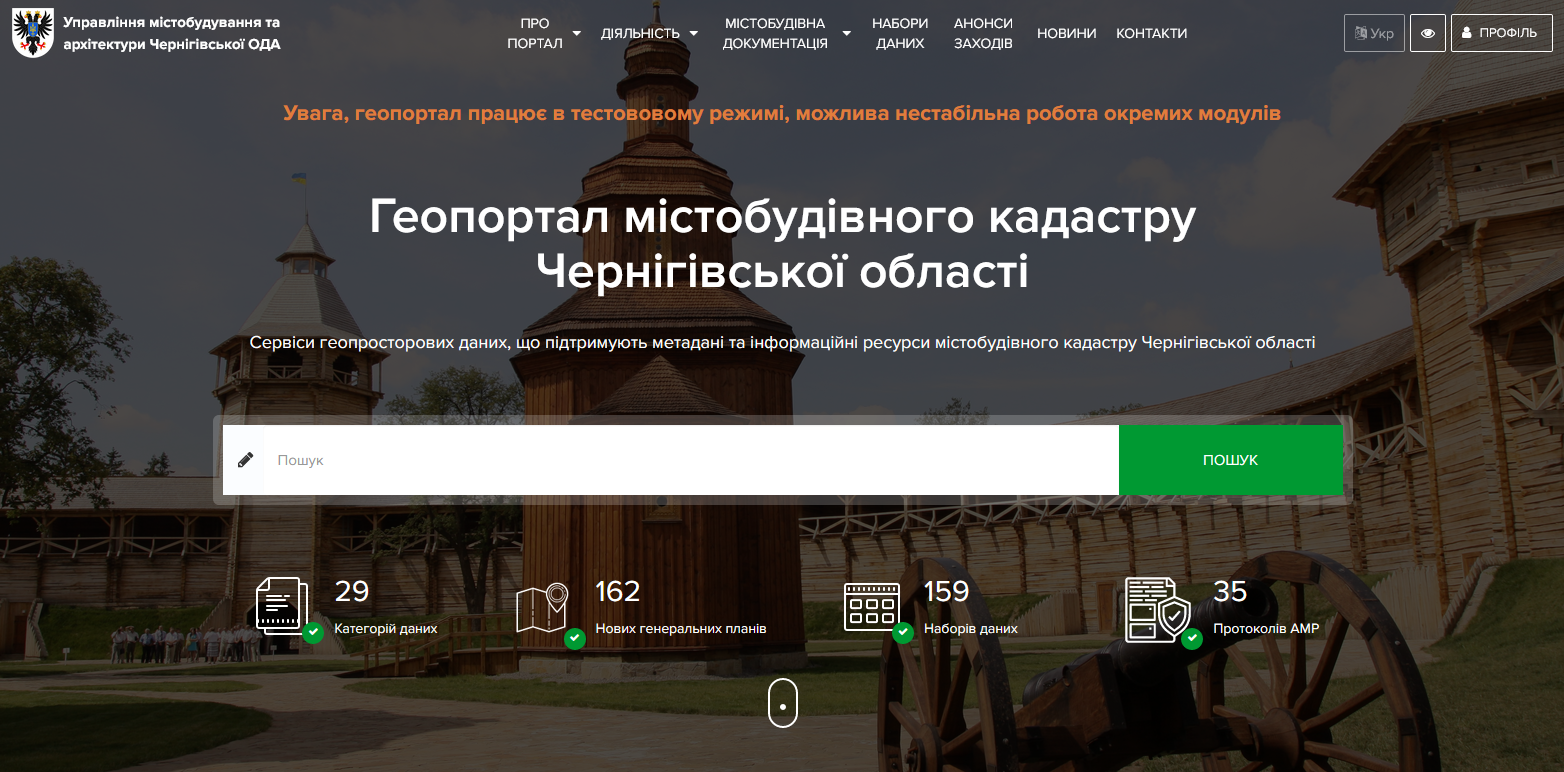Expand the МІСТОБУДІВНА ДОКУМЕНТАЦІЯ dropdown
Image resolution: width=1564 pixels, height=772 pixels.
coord(787,33)
